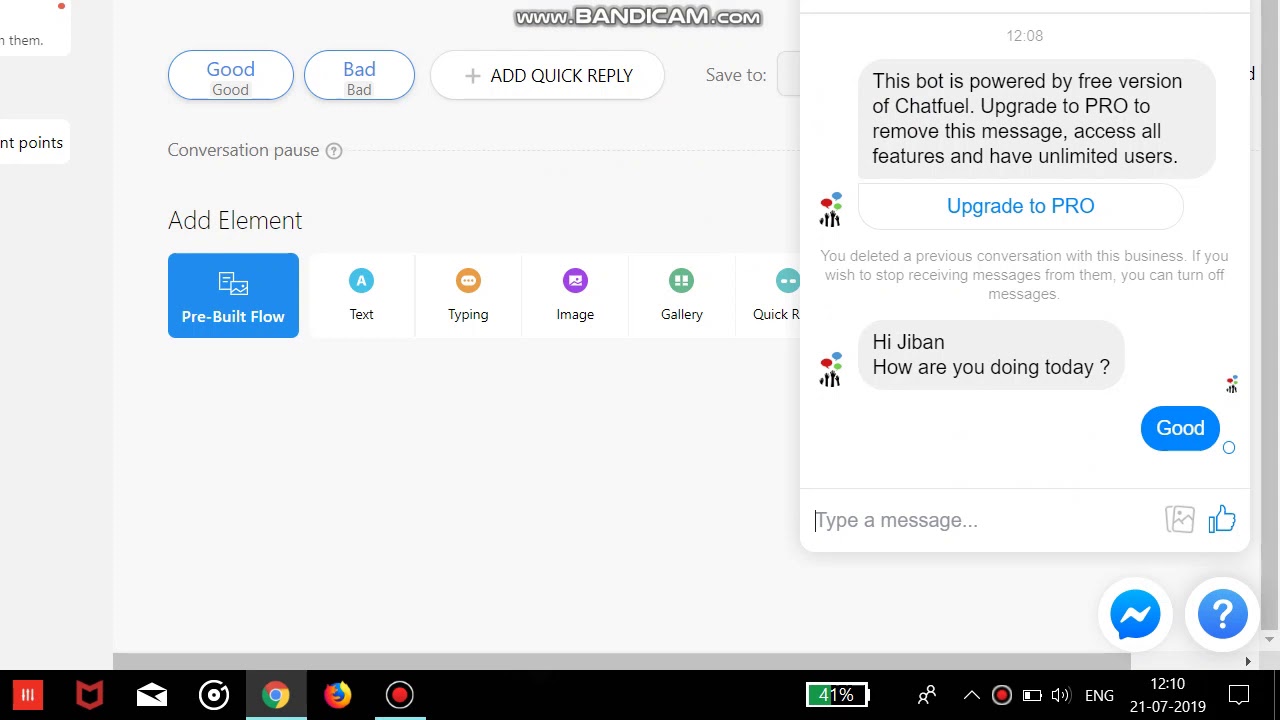Open the Bandicam recorder taskbar icon
Image resolution: width=1280 pixels, height=720 pixels.
400,695
